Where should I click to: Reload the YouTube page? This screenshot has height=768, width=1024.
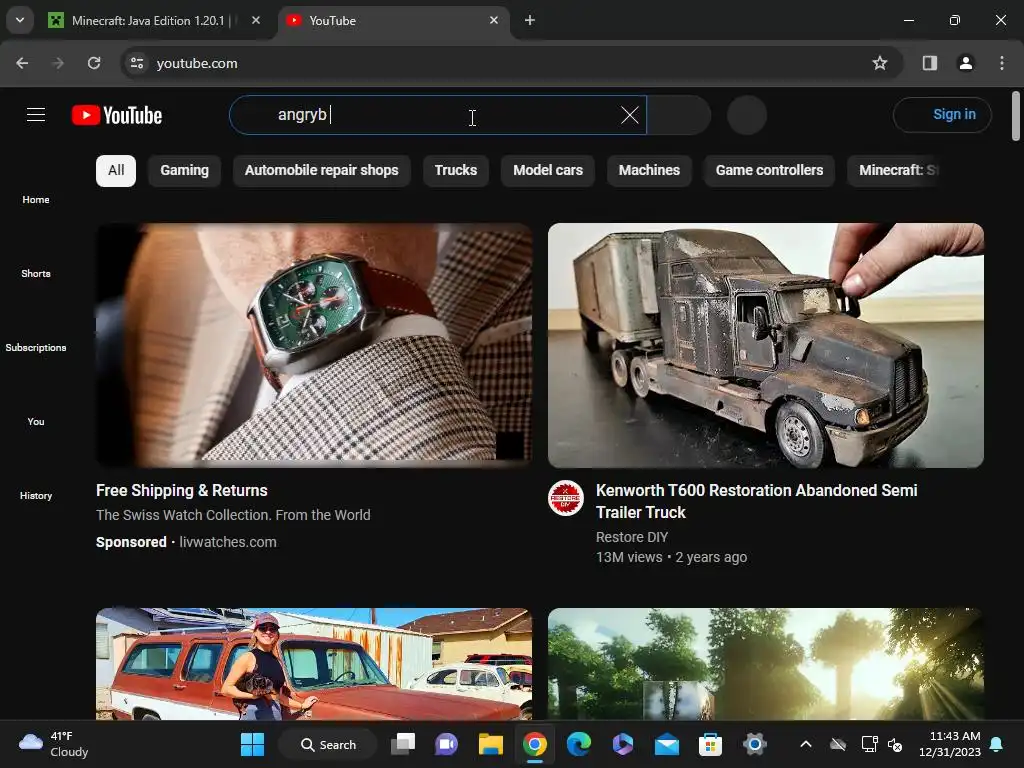[94, 63]
